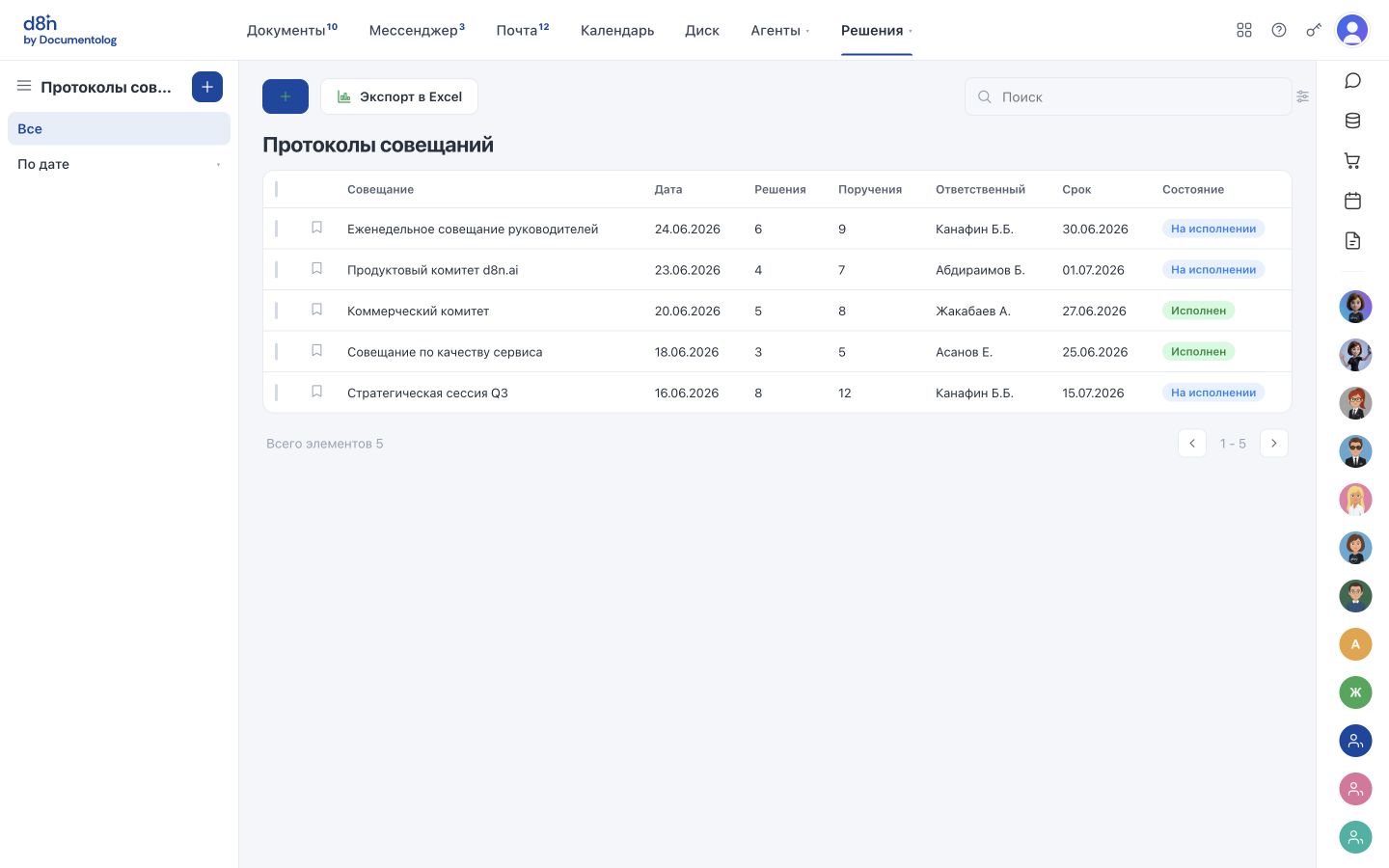Open Документы tab
Image resolution: width=1389 pixels, height=868 pixels.
tap(292, 30)
